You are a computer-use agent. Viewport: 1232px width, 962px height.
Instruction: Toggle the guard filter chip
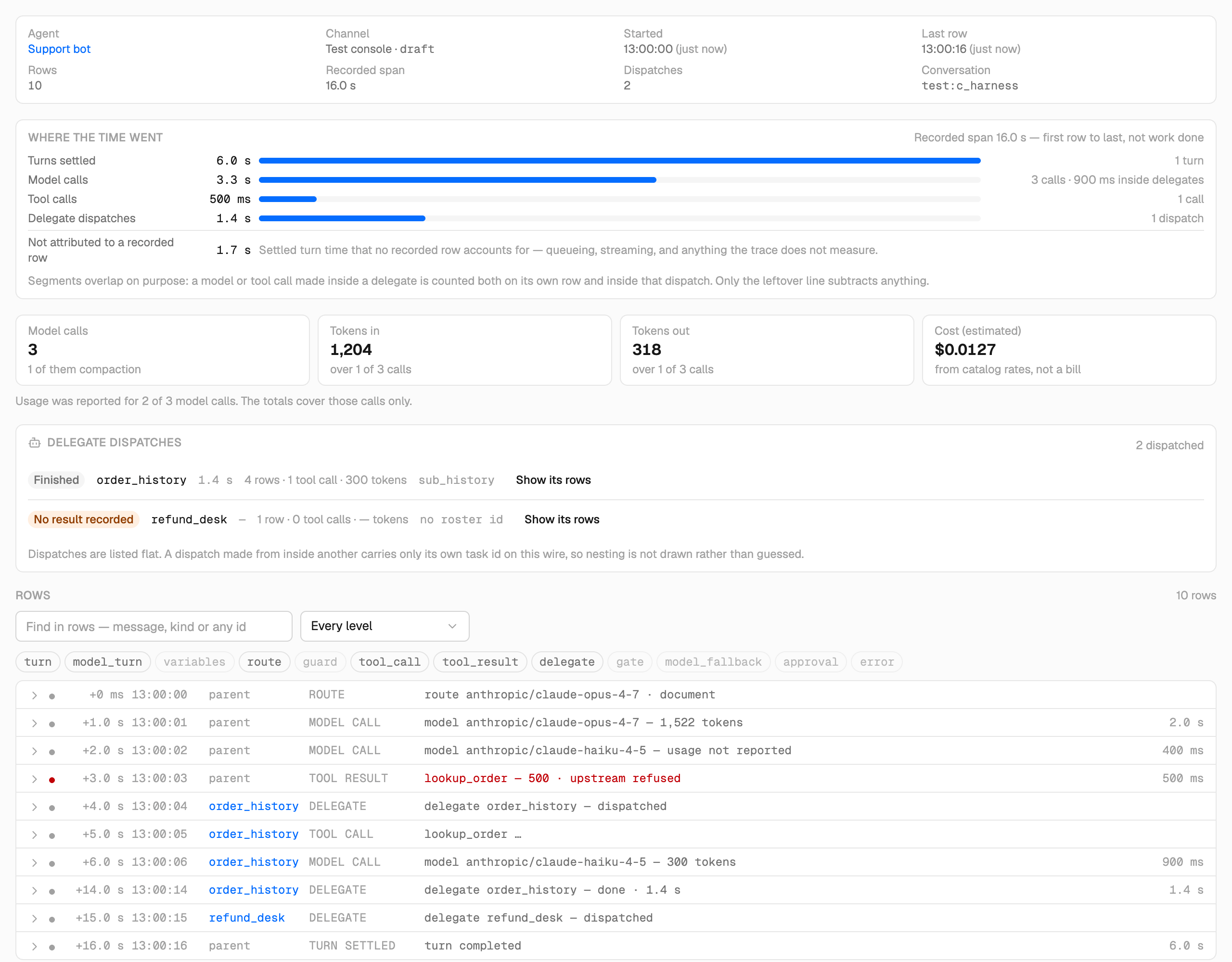click(320, 662)
